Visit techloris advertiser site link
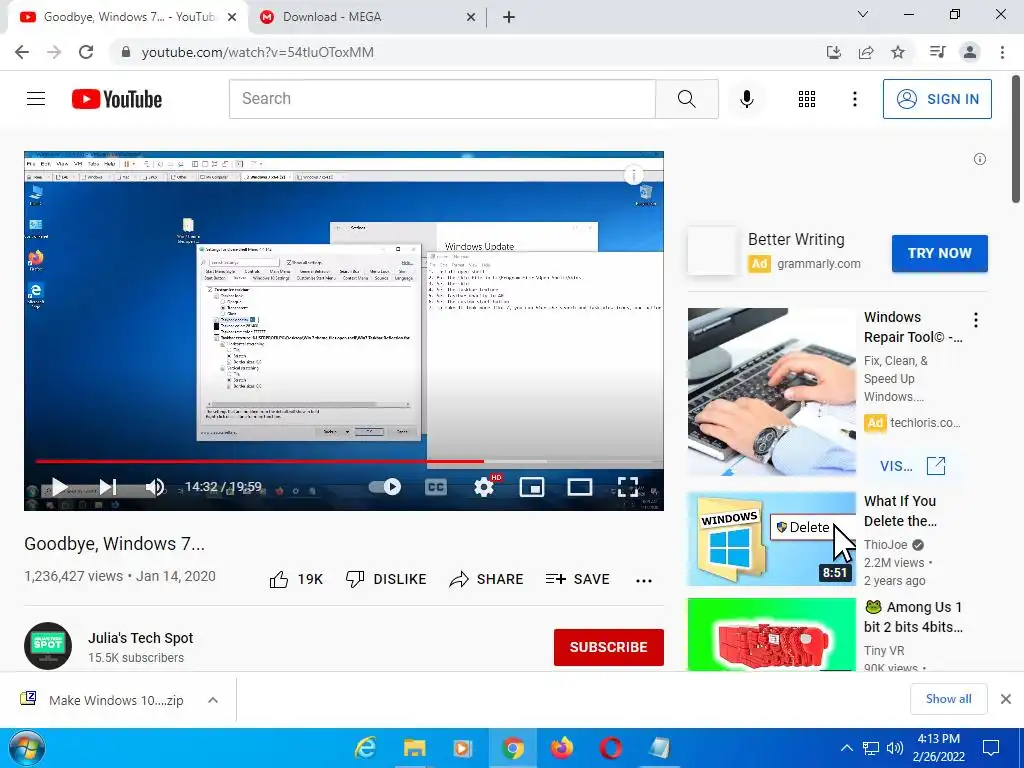Image resolution: width=1024 pixels, height=768 pixels. 912,466
